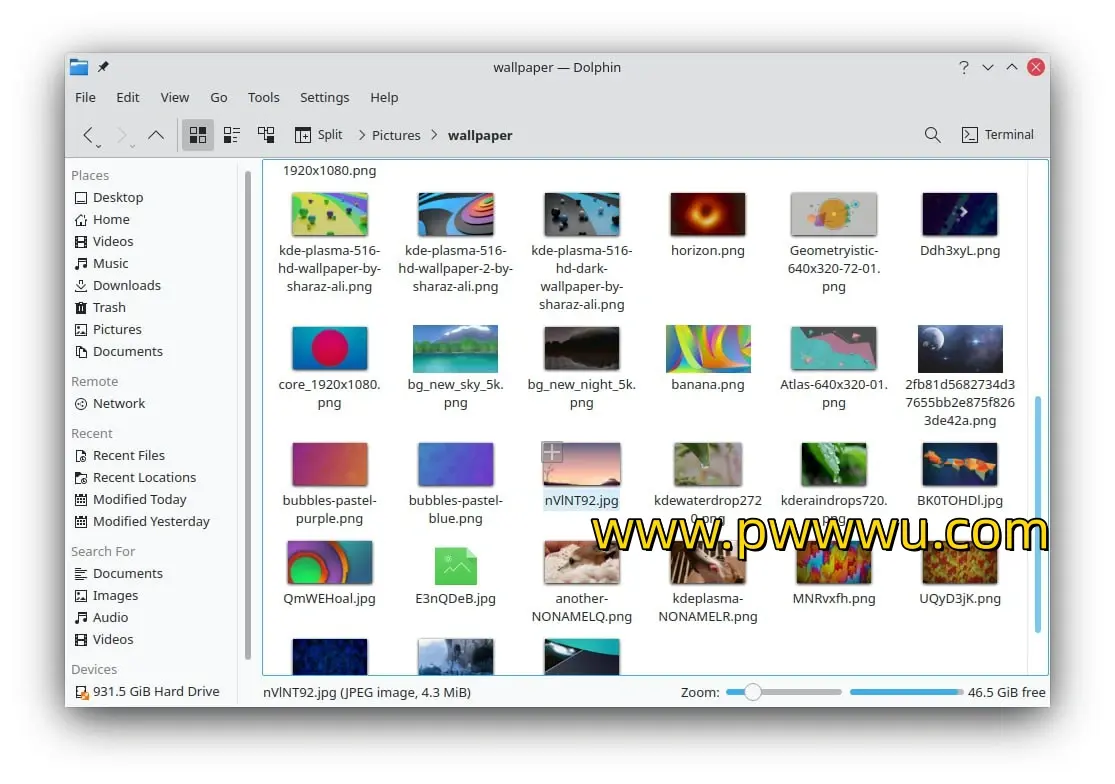
Task: Click the pin icon in title bar
Action: point(103,67)
